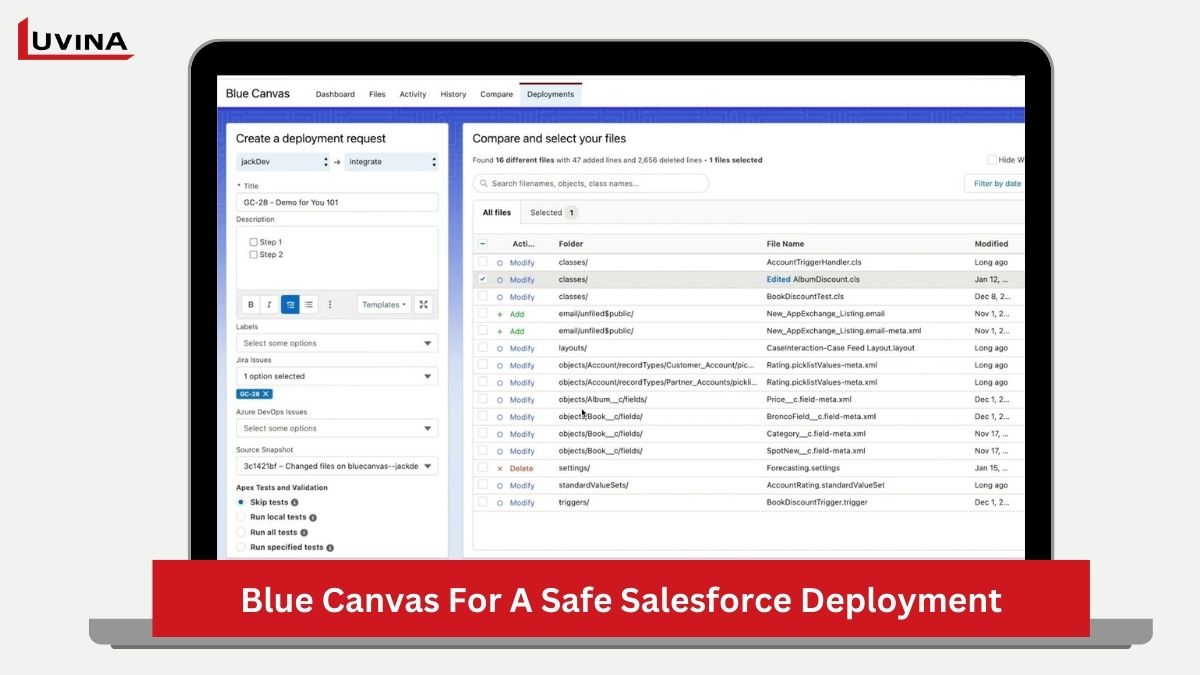
Task: Click the Filter by date button
Action: [x=995, y=184]
